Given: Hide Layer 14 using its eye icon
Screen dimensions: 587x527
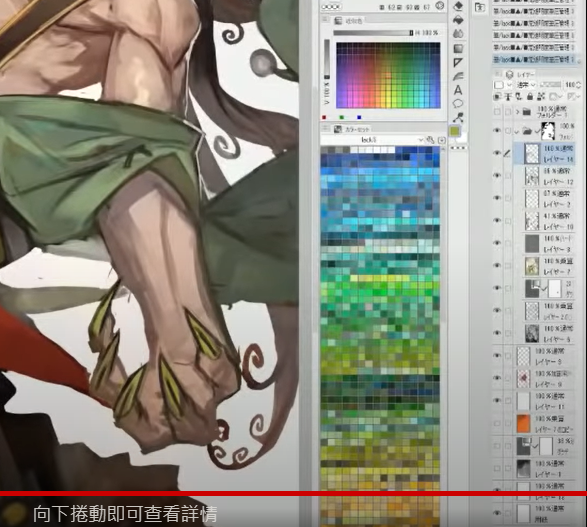Looking at the screenshot, I should point(497,153).
